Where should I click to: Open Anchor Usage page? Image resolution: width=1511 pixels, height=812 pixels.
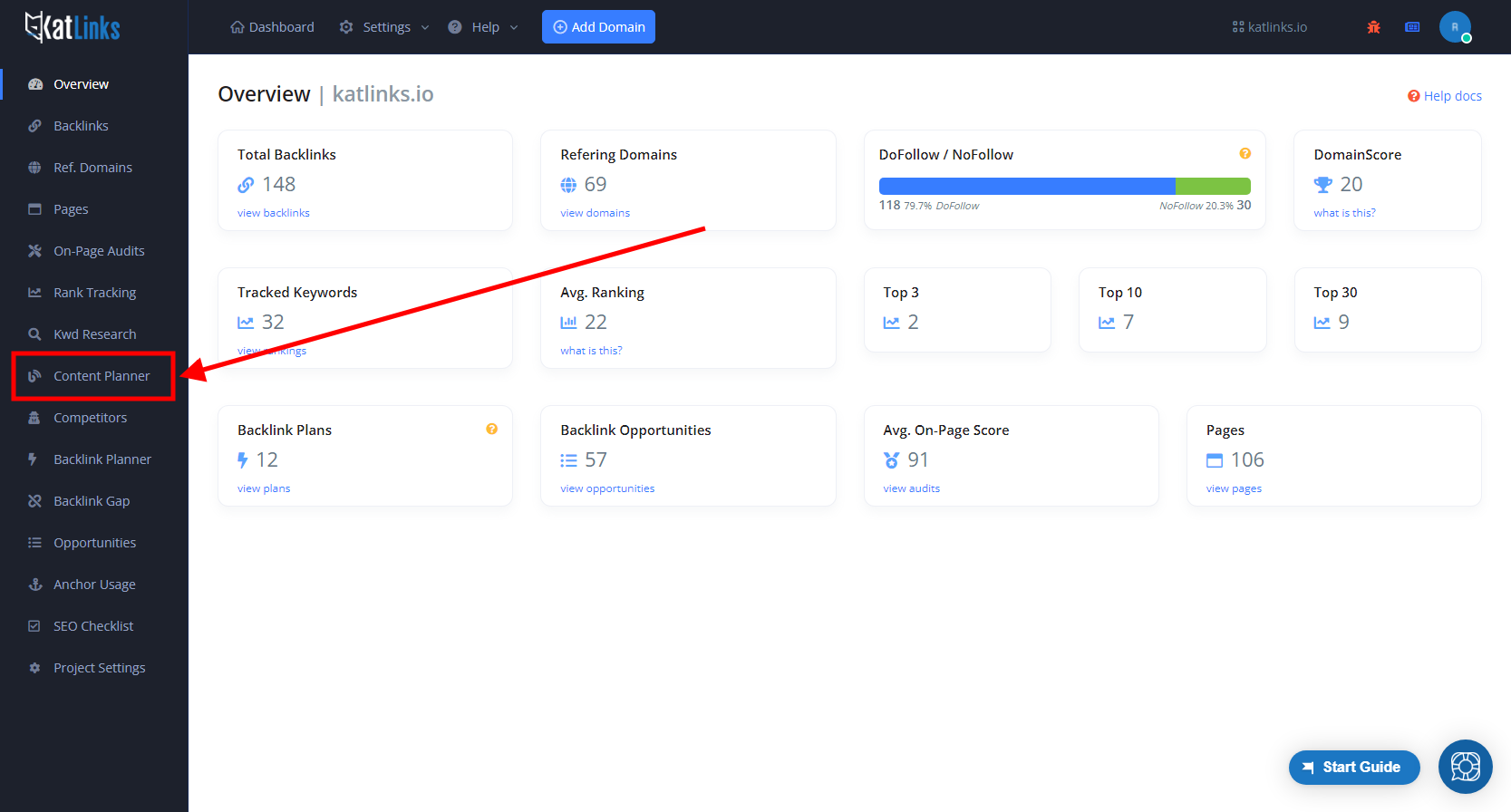tap(94, 585)
